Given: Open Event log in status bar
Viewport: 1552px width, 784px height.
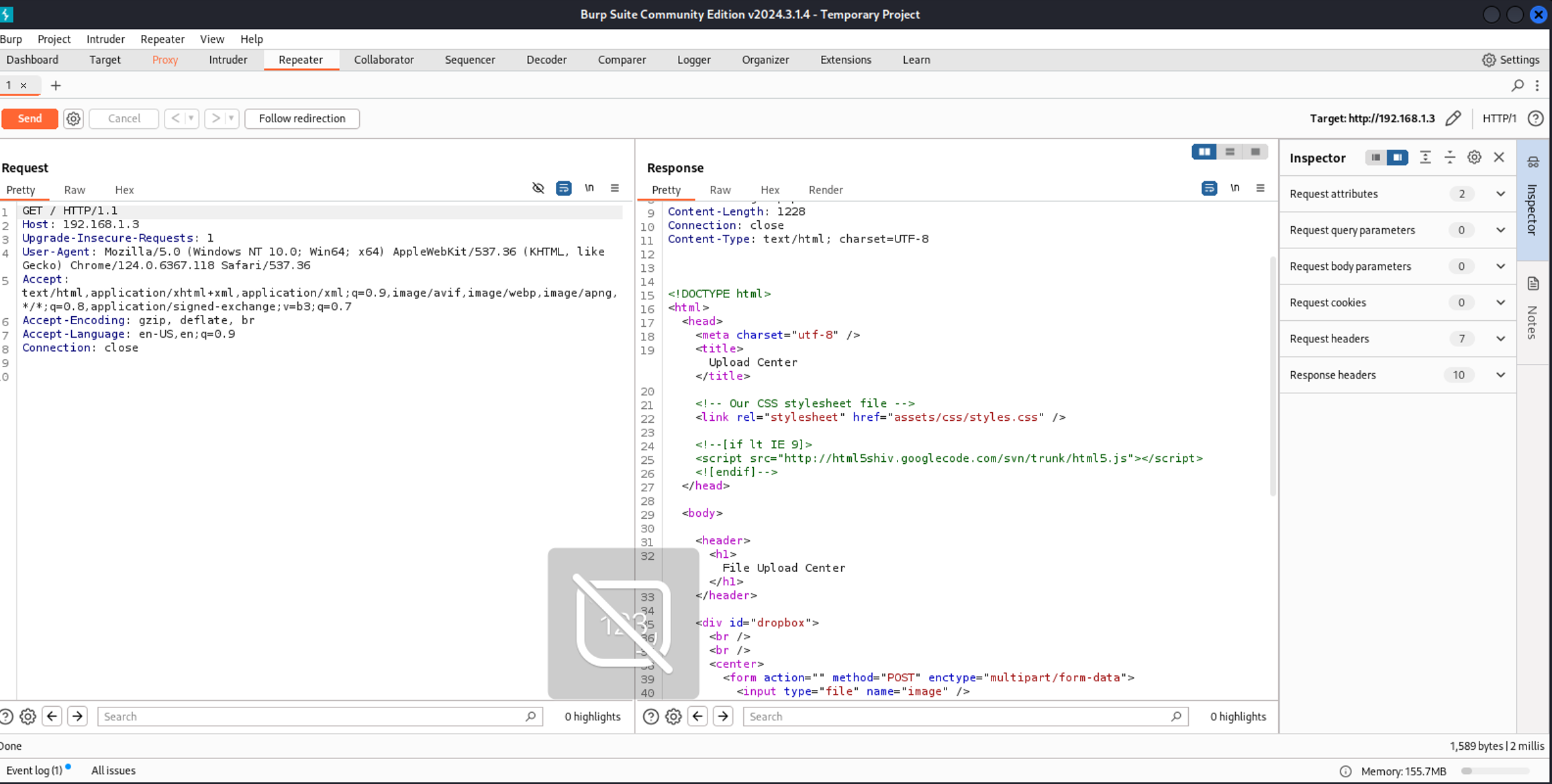Looking at the screenshot, I should 35,771.
